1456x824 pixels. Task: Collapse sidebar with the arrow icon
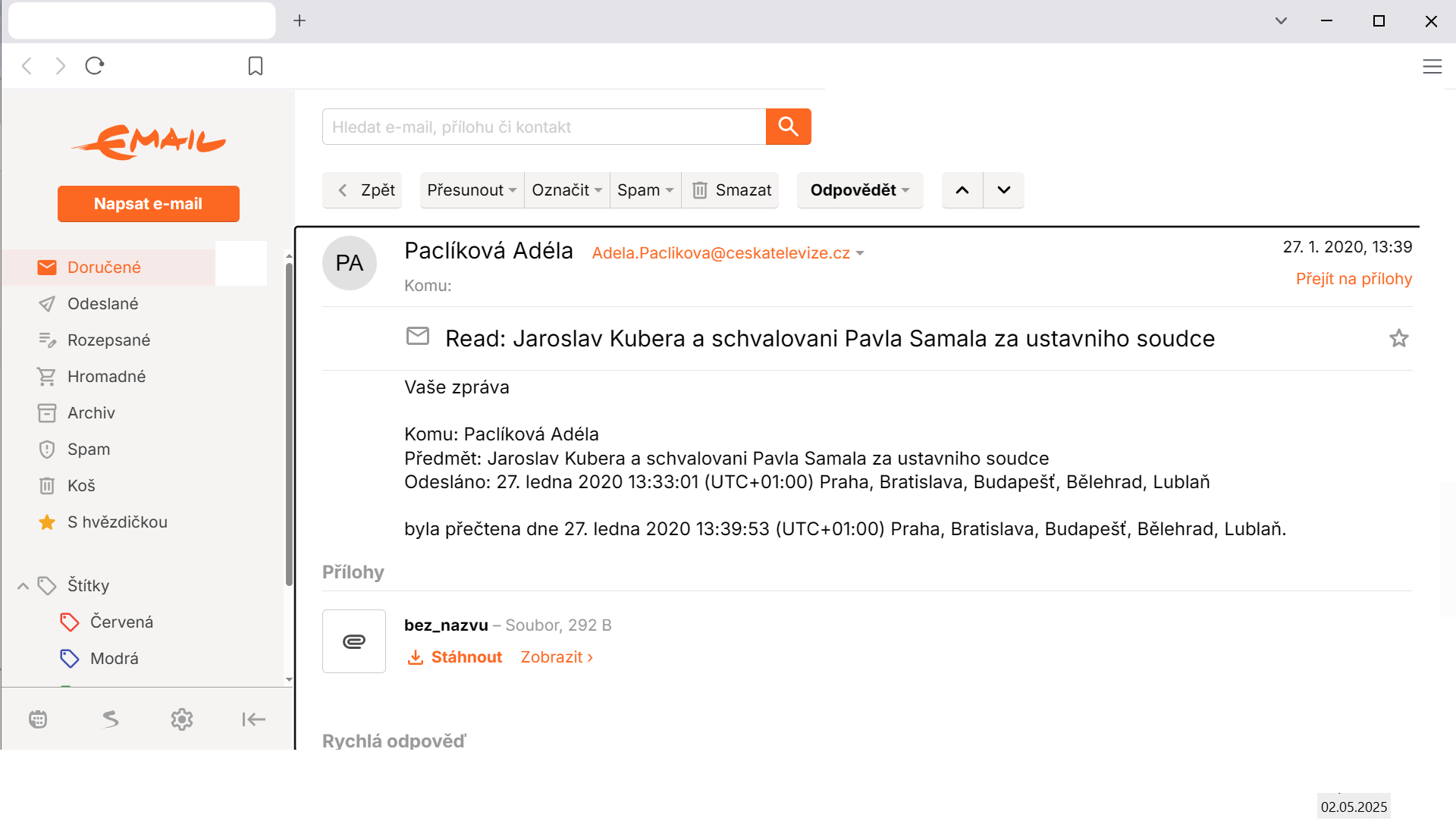tap(253, 719)
